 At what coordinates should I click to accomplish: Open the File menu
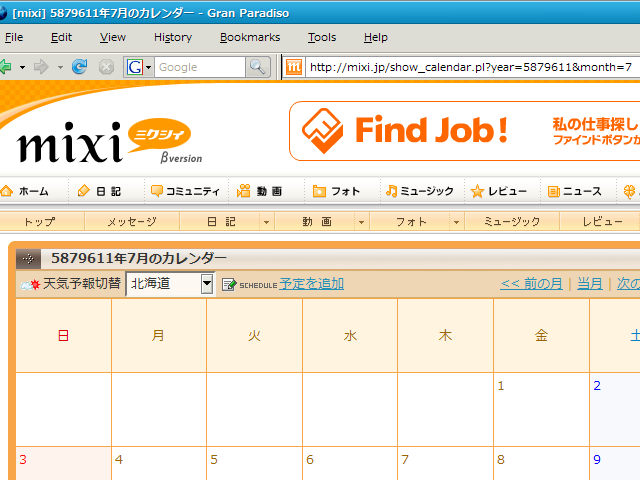(14, 38)
